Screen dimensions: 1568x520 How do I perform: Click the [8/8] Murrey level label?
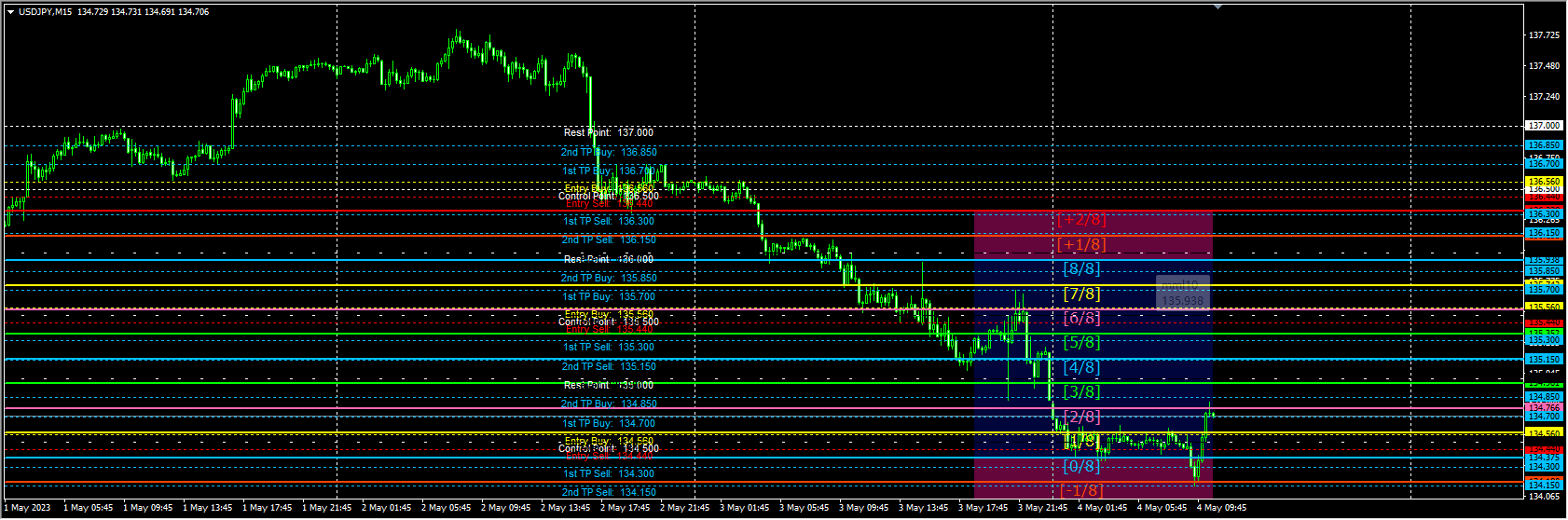pyautogui.click(x=1081, y=269)
